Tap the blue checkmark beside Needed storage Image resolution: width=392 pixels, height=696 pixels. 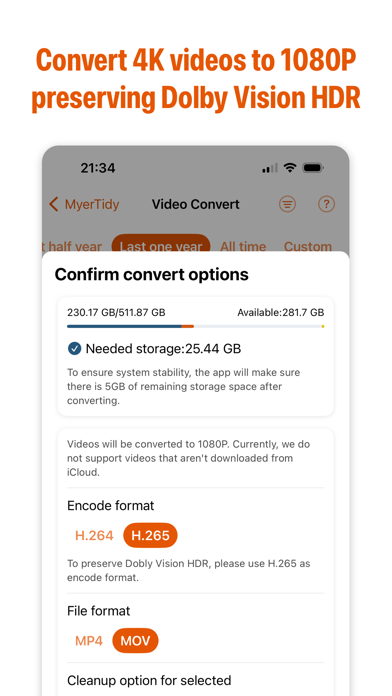pos(74,349)
